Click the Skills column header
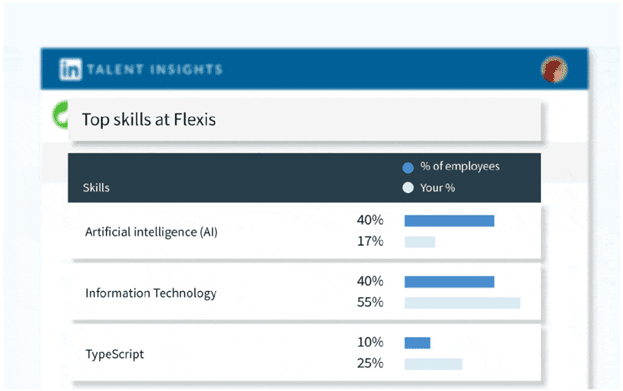The height and width of the screenshot is (391, 623). [96, 188]
